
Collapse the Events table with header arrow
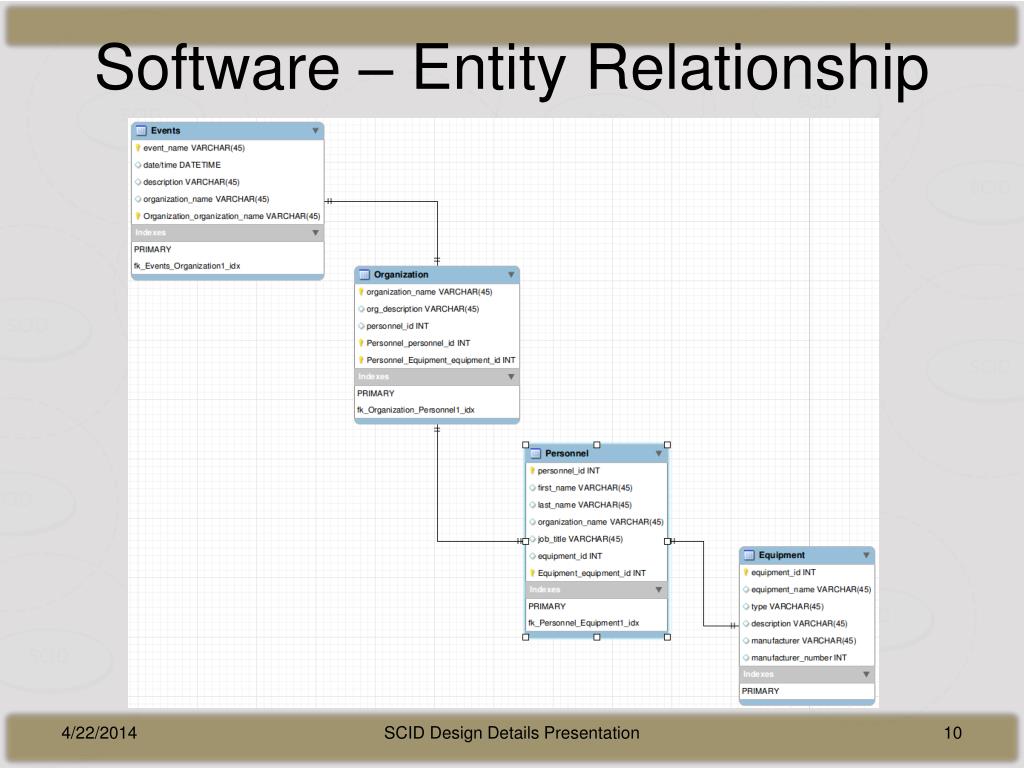click(x=315, y=131)
